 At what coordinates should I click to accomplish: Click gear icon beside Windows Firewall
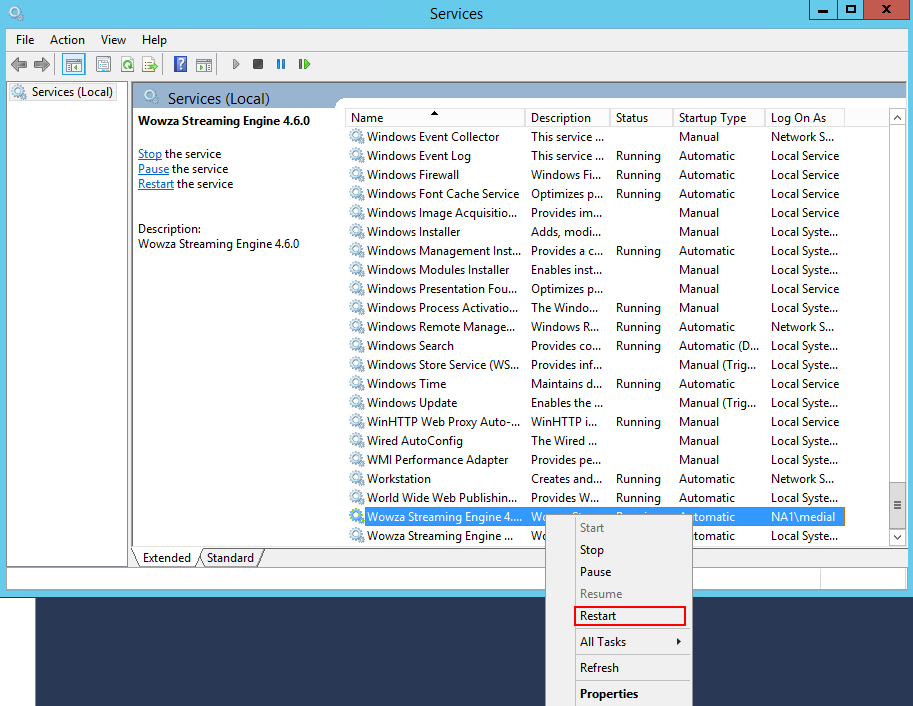click(356, 174)
